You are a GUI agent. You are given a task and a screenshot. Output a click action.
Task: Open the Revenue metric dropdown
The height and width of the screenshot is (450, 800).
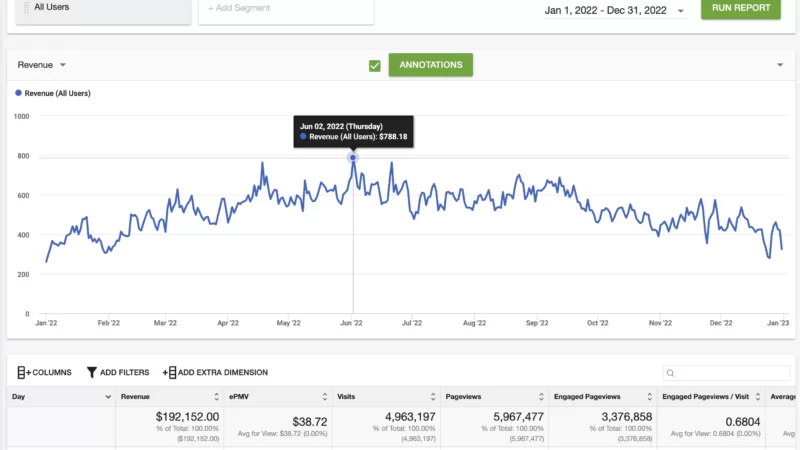[x=62, y=65]
